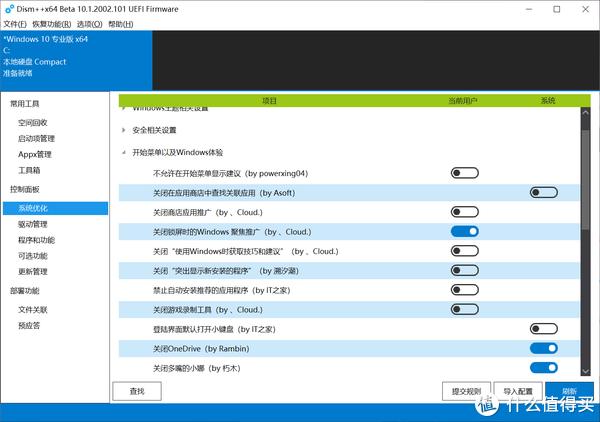Click the 导入配置 button
600x422 pixels.
pos(518,391)
